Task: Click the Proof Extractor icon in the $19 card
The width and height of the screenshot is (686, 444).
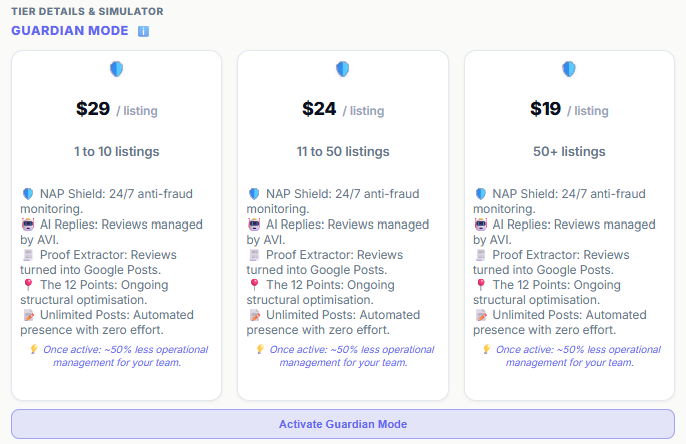Action: click(x=481, y=256)
